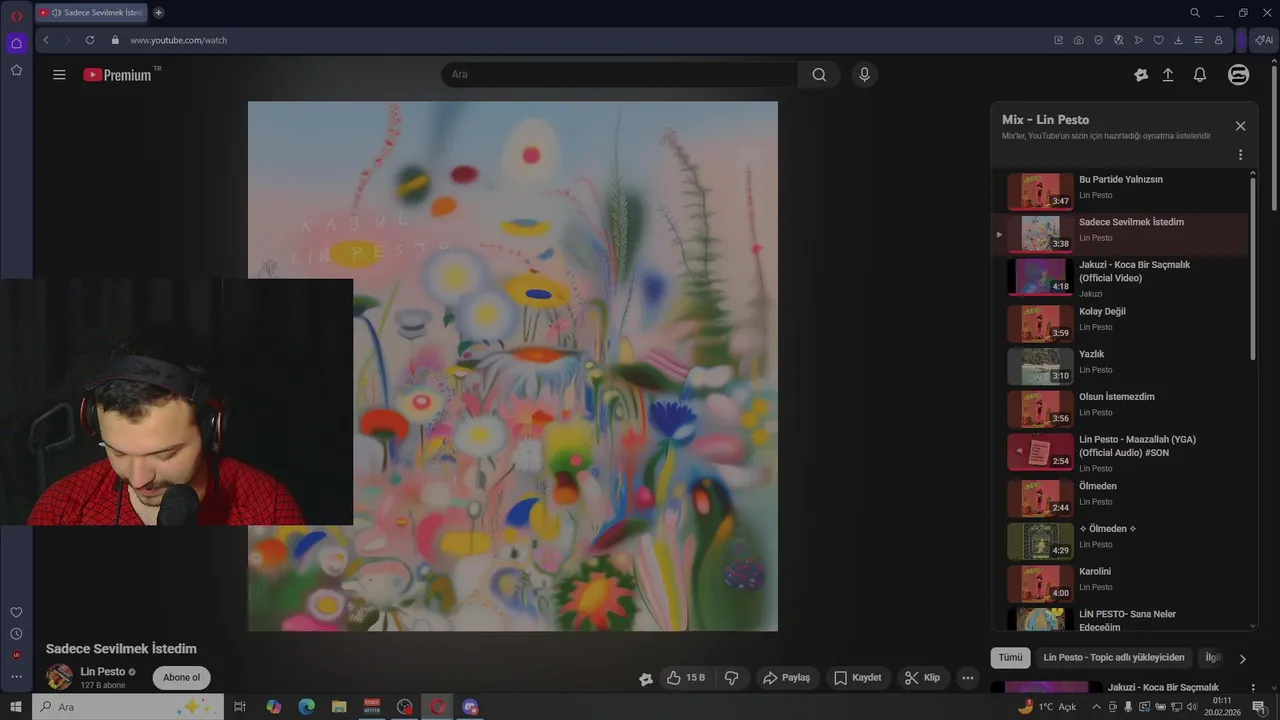Screen dimensions: 1280x720
Task: Open Opera sidebar star bookmarks icon
Action: pos(16,70)
